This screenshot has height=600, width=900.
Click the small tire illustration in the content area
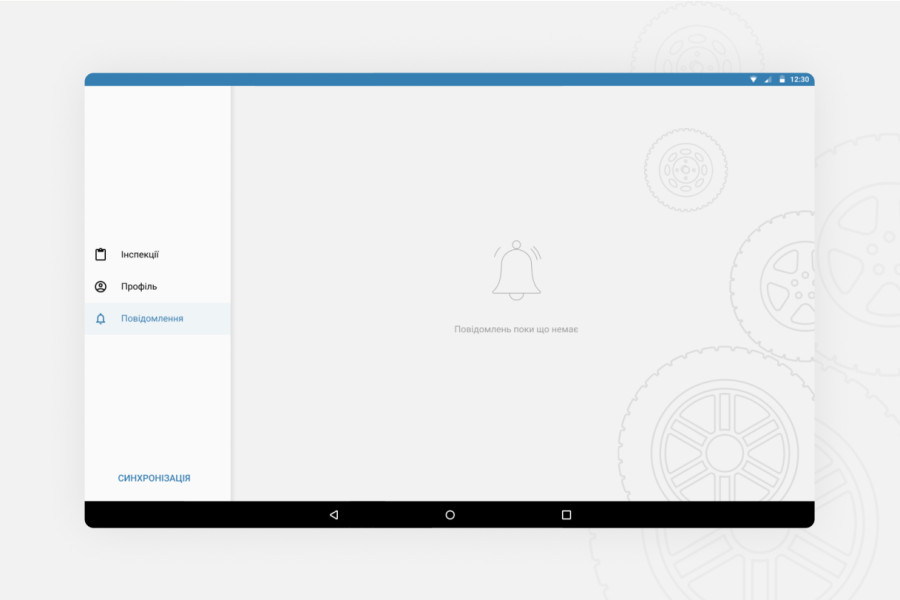pyautogui.click(x=685, y=169)
